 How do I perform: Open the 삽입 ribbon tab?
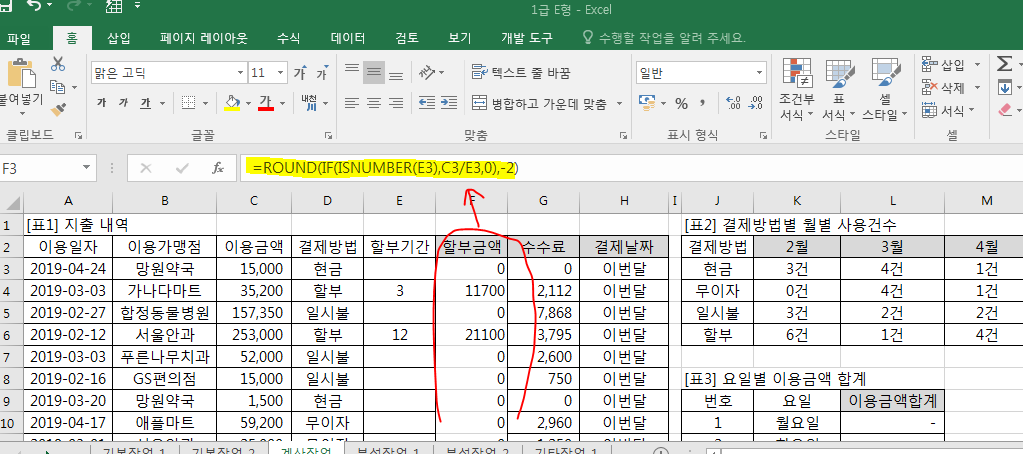[x=118, y=38]
